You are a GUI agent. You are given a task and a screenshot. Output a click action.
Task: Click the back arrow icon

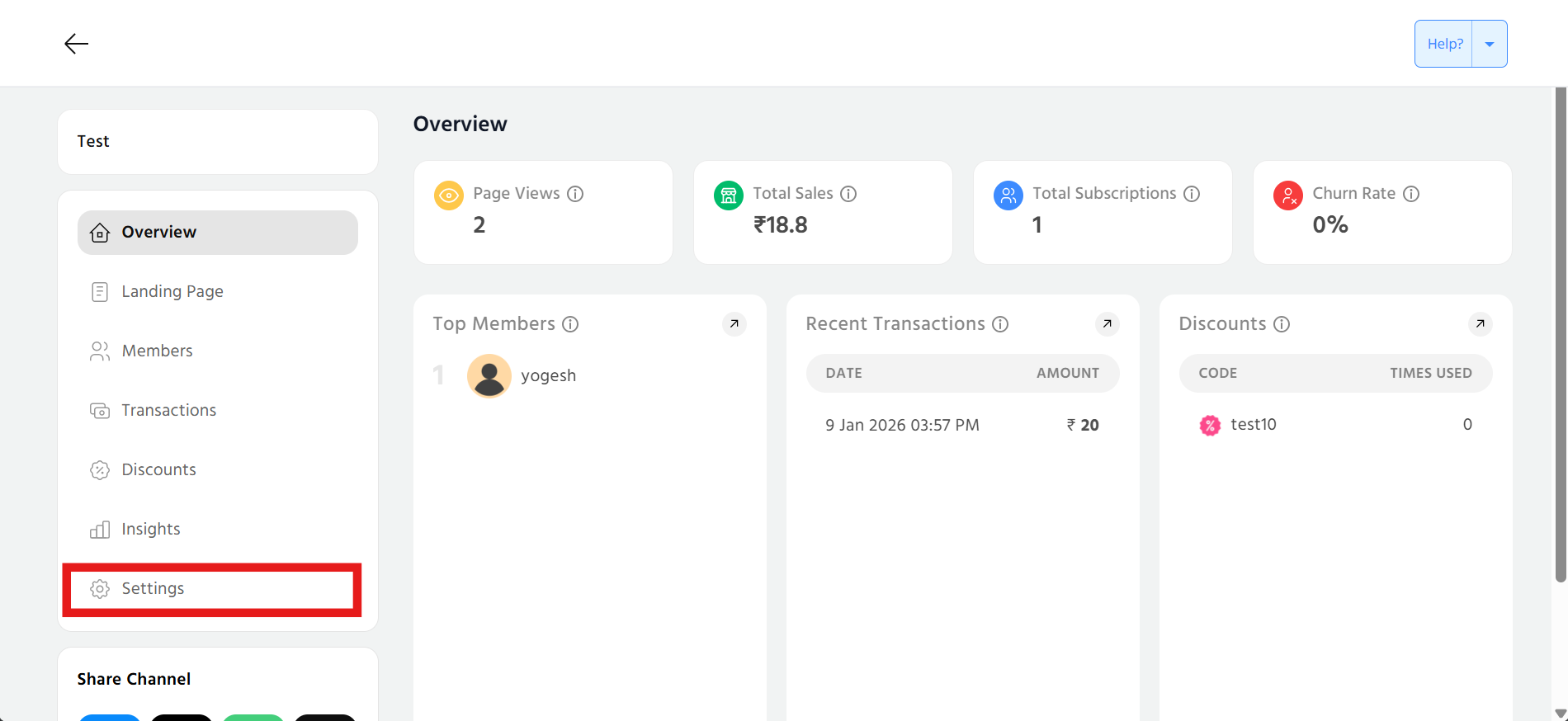[x=76, y=44]
